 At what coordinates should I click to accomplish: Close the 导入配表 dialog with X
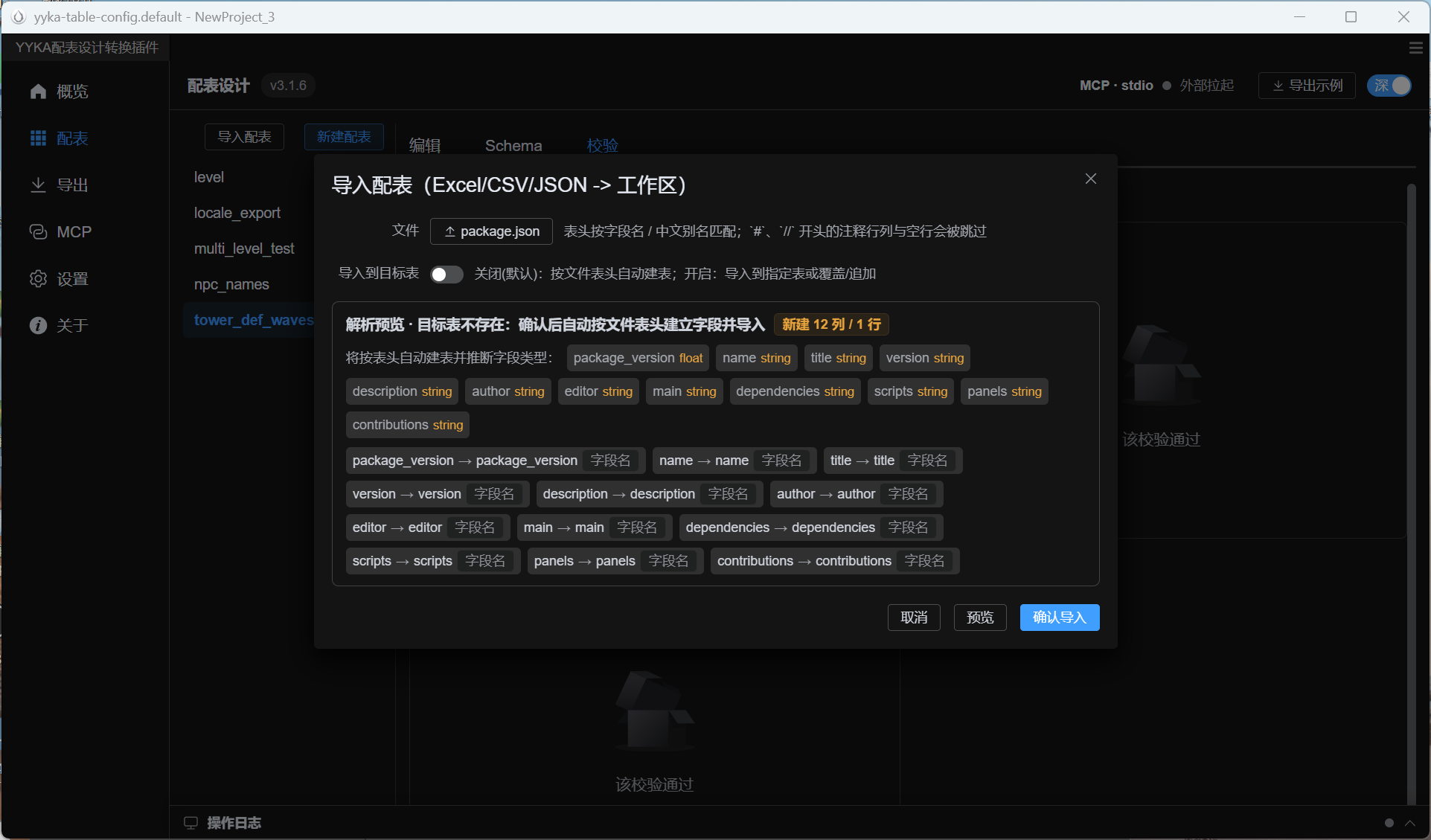[1091, 179]
